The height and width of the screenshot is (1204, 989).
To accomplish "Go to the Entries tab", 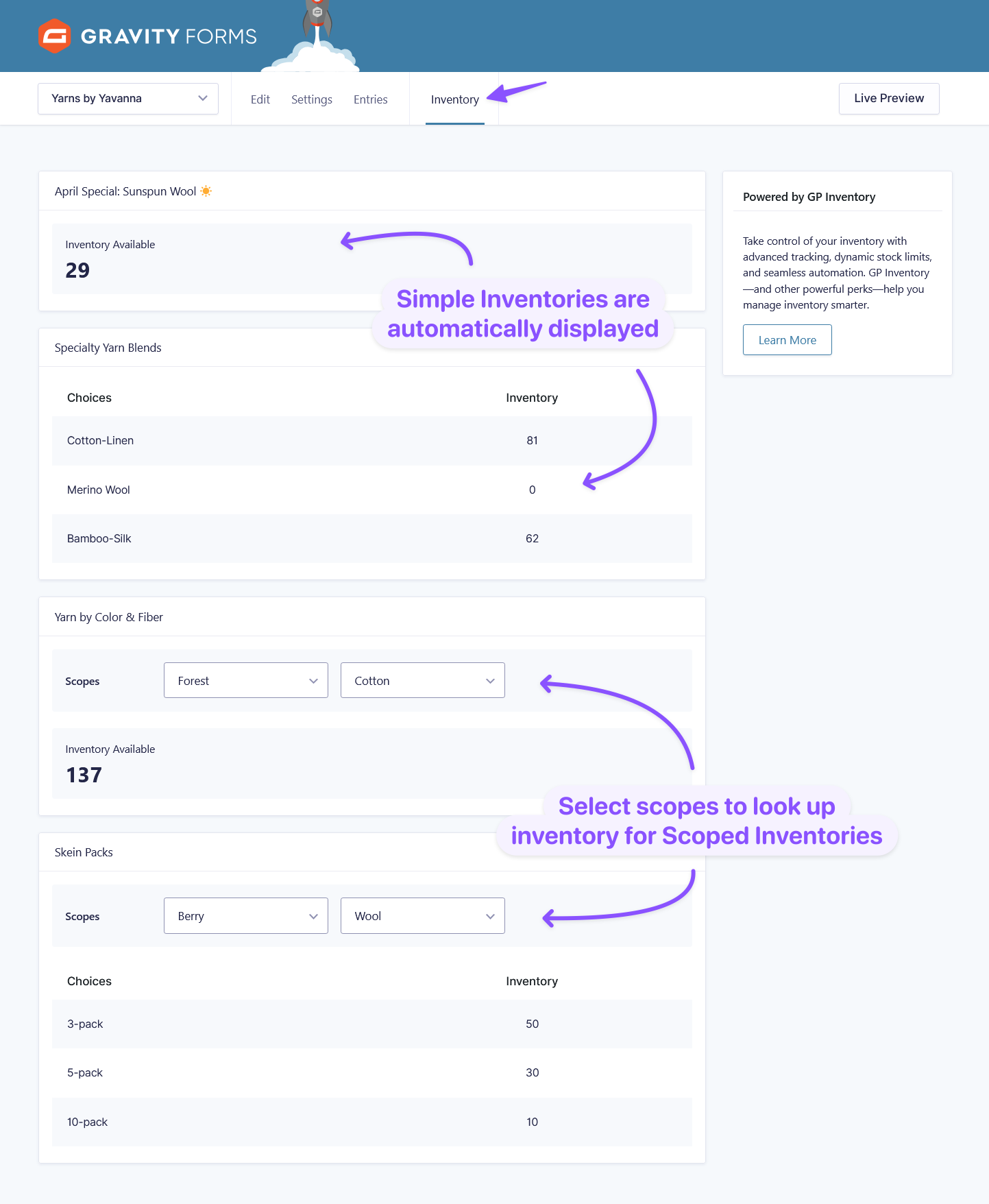I will 371,99.
